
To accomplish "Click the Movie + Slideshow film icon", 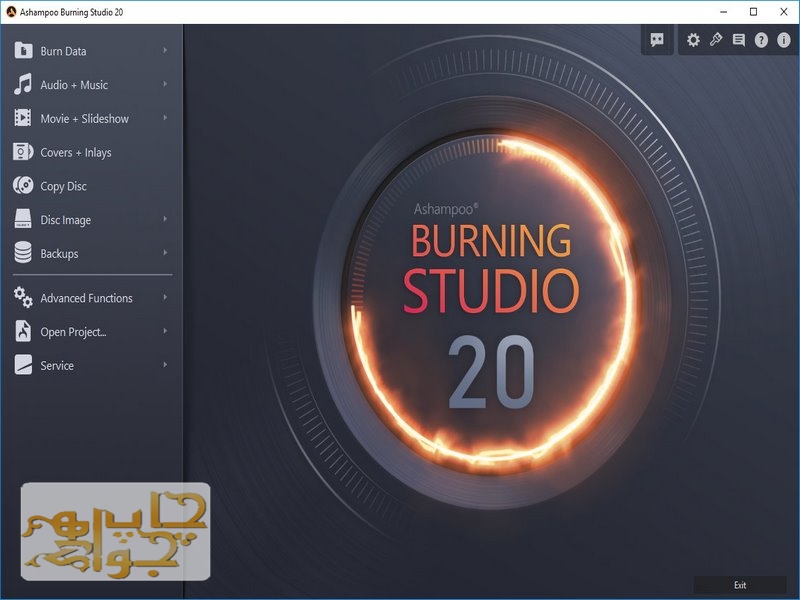I will (23, 118).
